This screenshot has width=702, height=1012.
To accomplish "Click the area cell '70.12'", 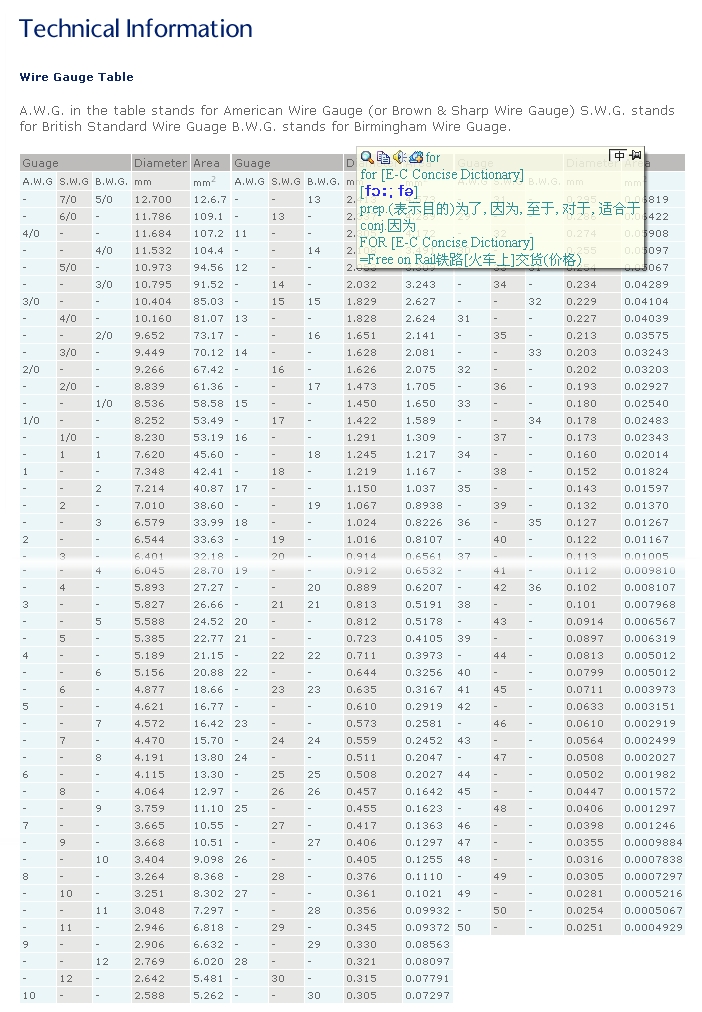I will pos(208,352).
